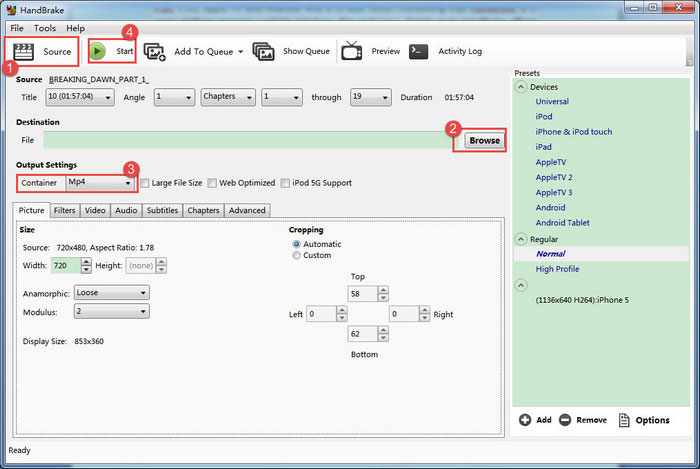700x469 pixels.
Task: Open the Modulus dropdown
Action: tap(112, 311)
